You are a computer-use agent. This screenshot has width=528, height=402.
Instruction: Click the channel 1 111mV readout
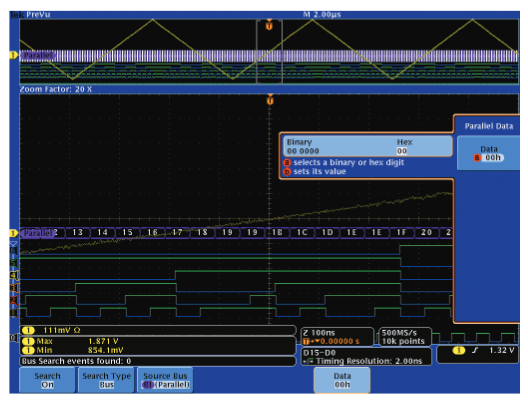(62, 330)
